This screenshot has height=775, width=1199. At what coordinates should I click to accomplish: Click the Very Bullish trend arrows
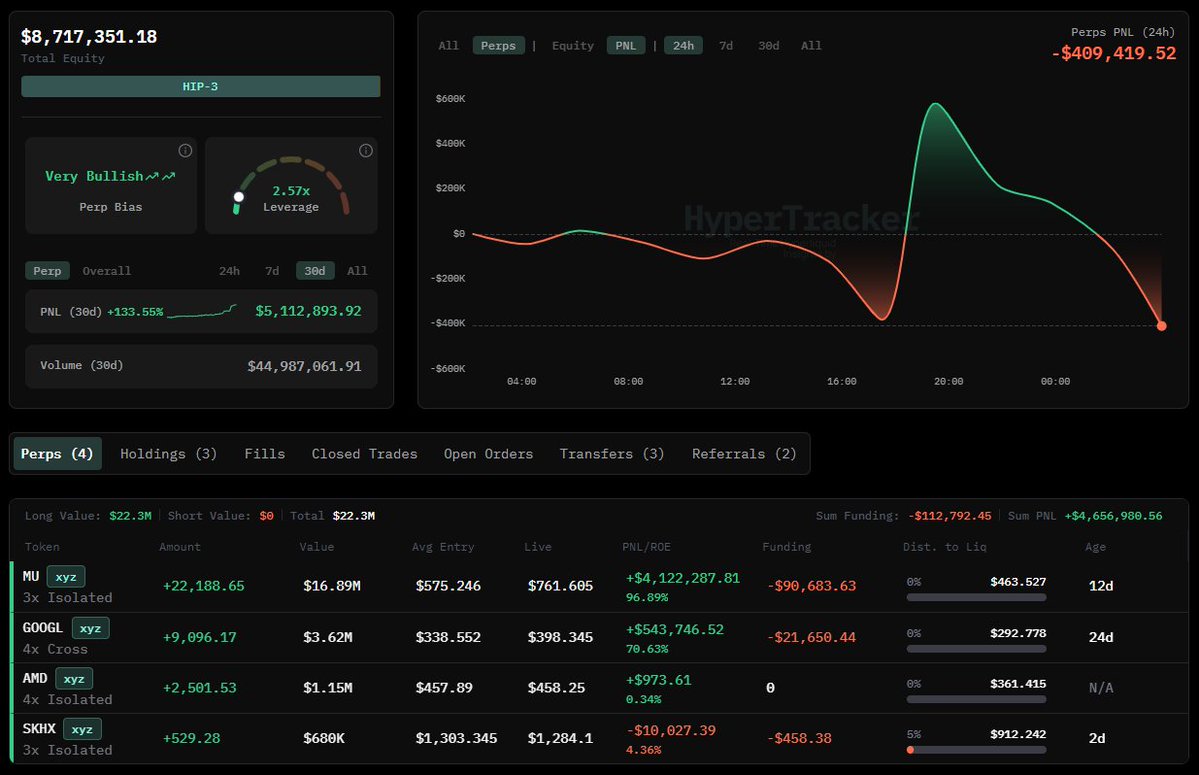pos(161,177)
